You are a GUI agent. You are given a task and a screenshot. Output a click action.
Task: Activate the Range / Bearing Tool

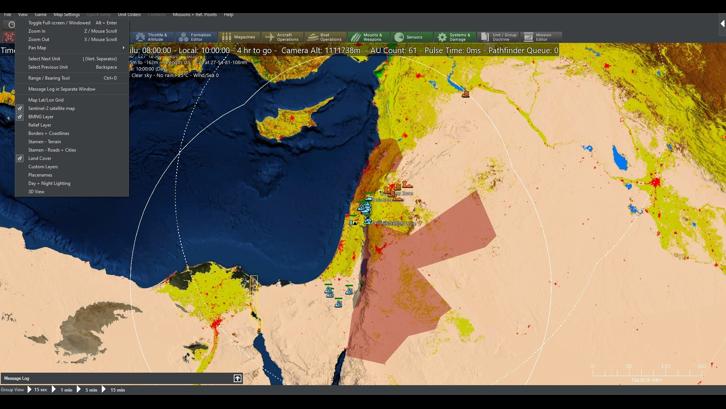click(72, 78)
